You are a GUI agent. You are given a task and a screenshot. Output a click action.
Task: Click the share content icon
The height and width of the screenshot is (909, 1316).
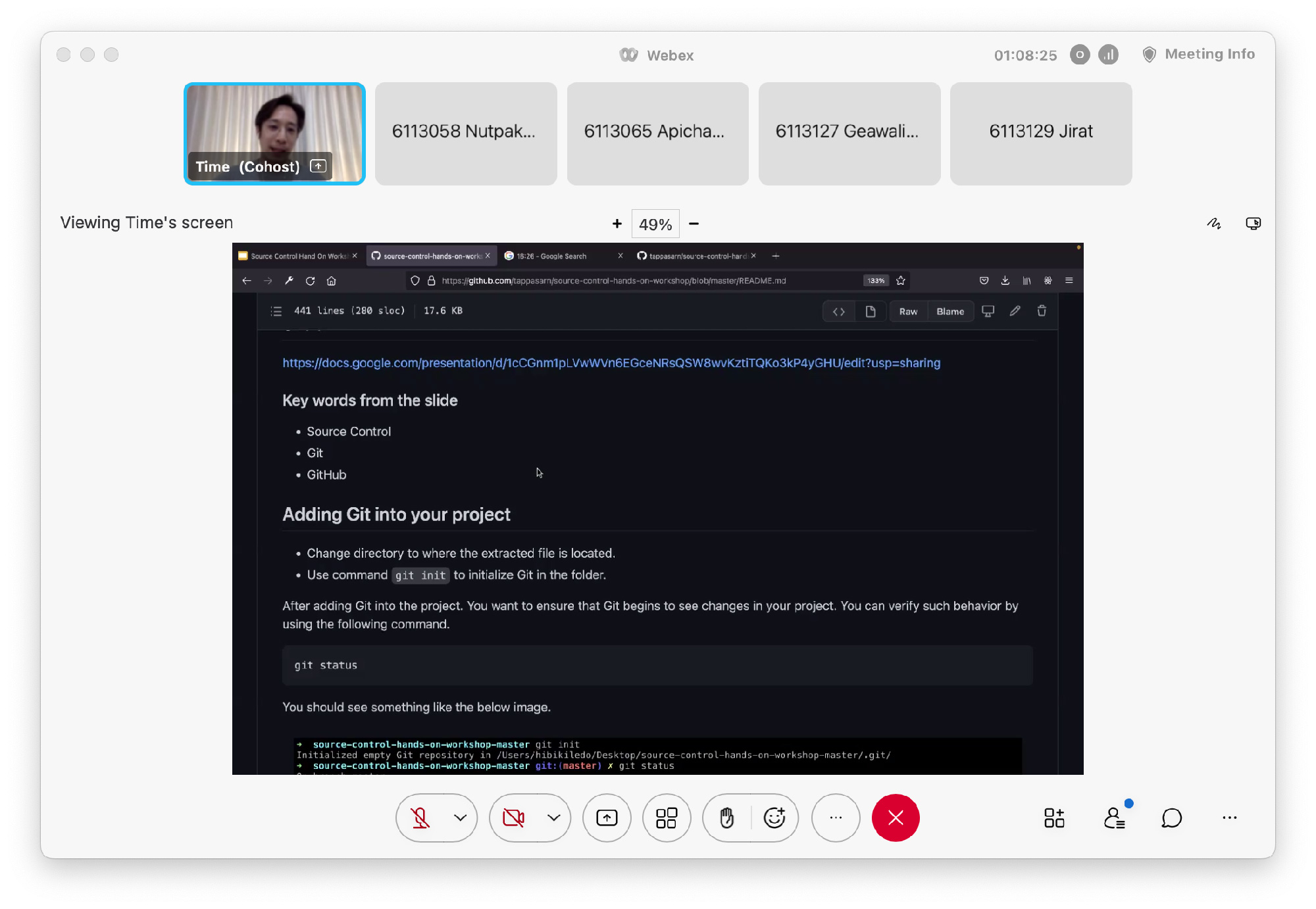pos(607,818)
